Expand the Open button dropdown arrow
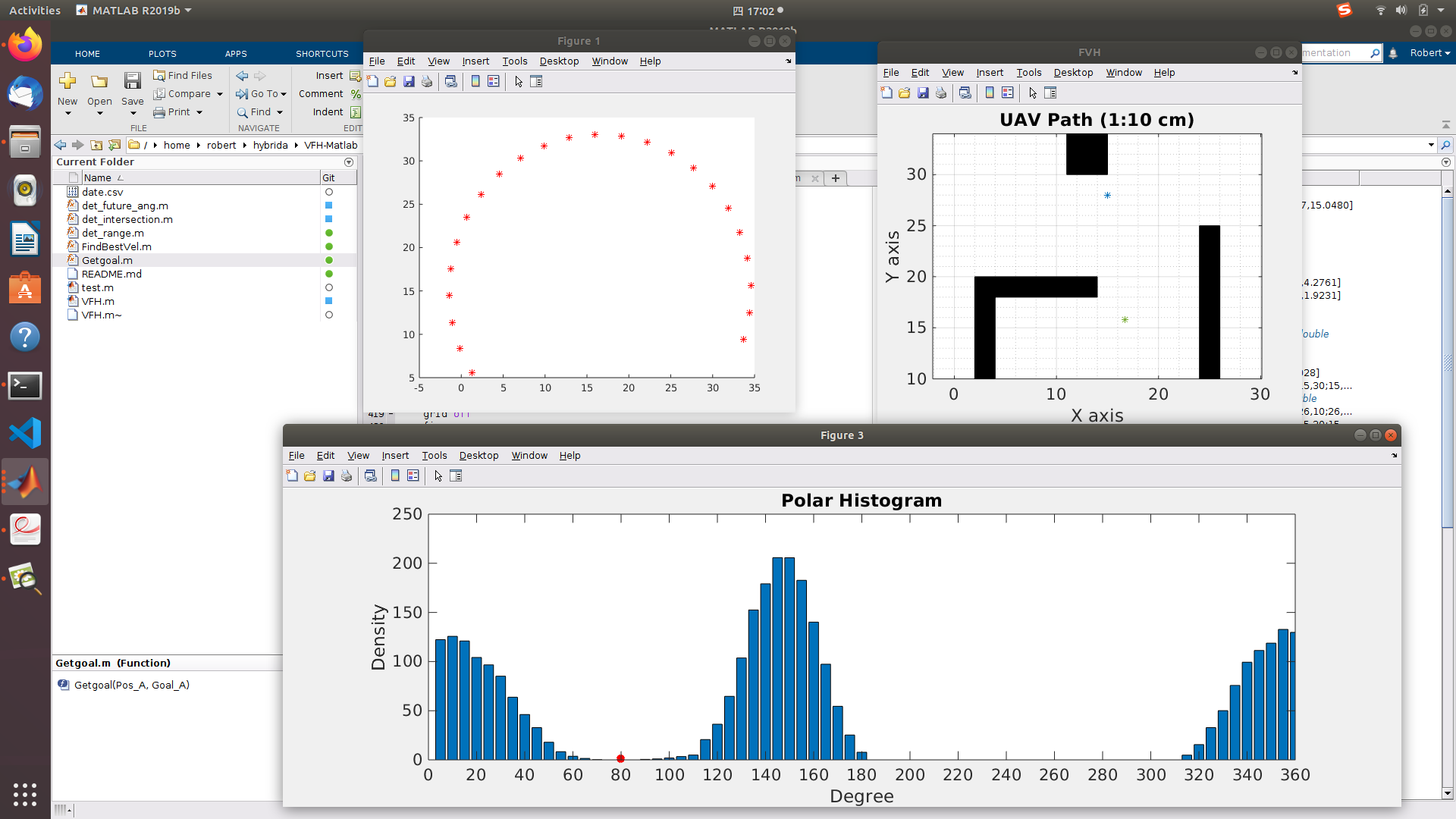The image size is (1456, 819). 99,114
